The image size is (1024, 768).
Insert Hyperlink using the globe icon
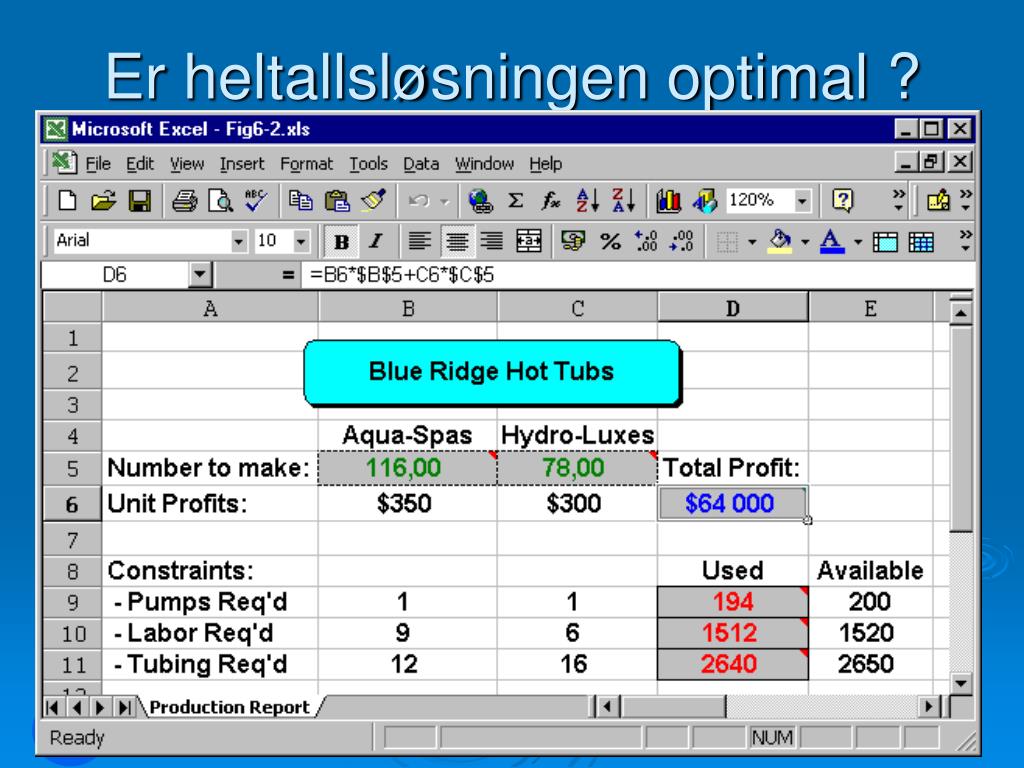pyautogui.click(x=481, y=200)
